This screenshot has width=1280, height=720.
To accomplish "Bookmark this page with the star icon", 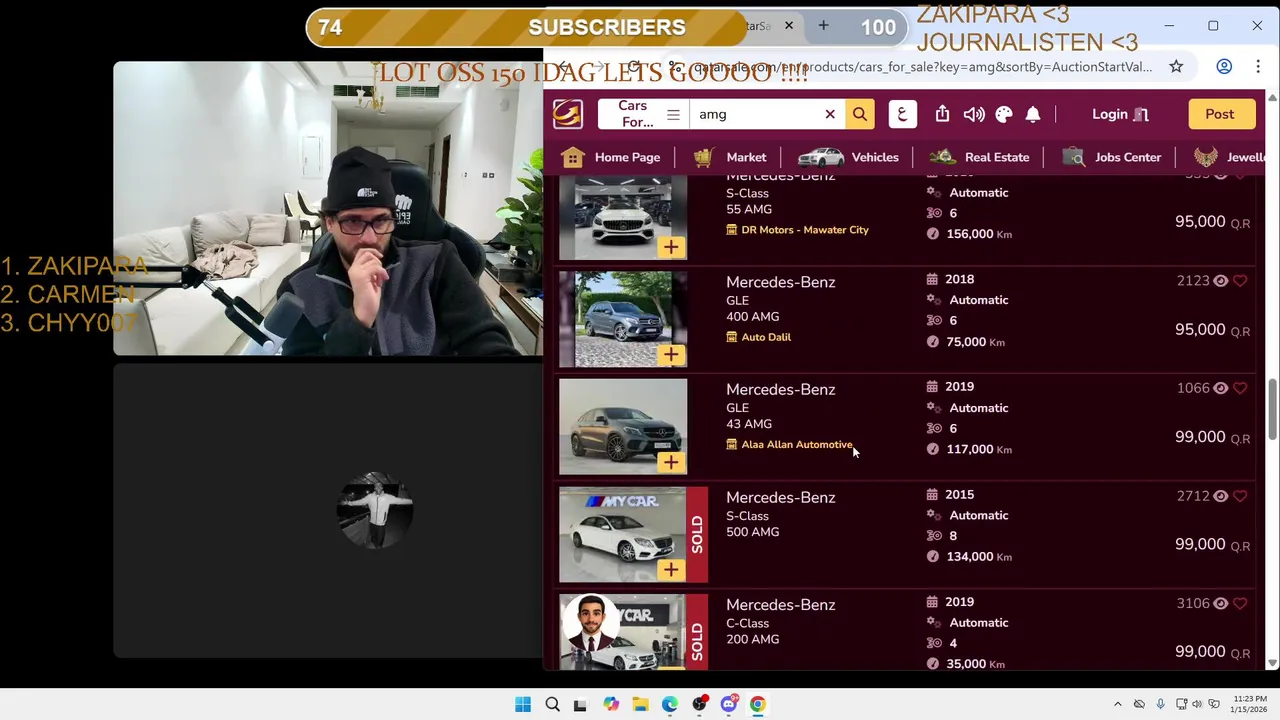I will [x=1176, y=66].
